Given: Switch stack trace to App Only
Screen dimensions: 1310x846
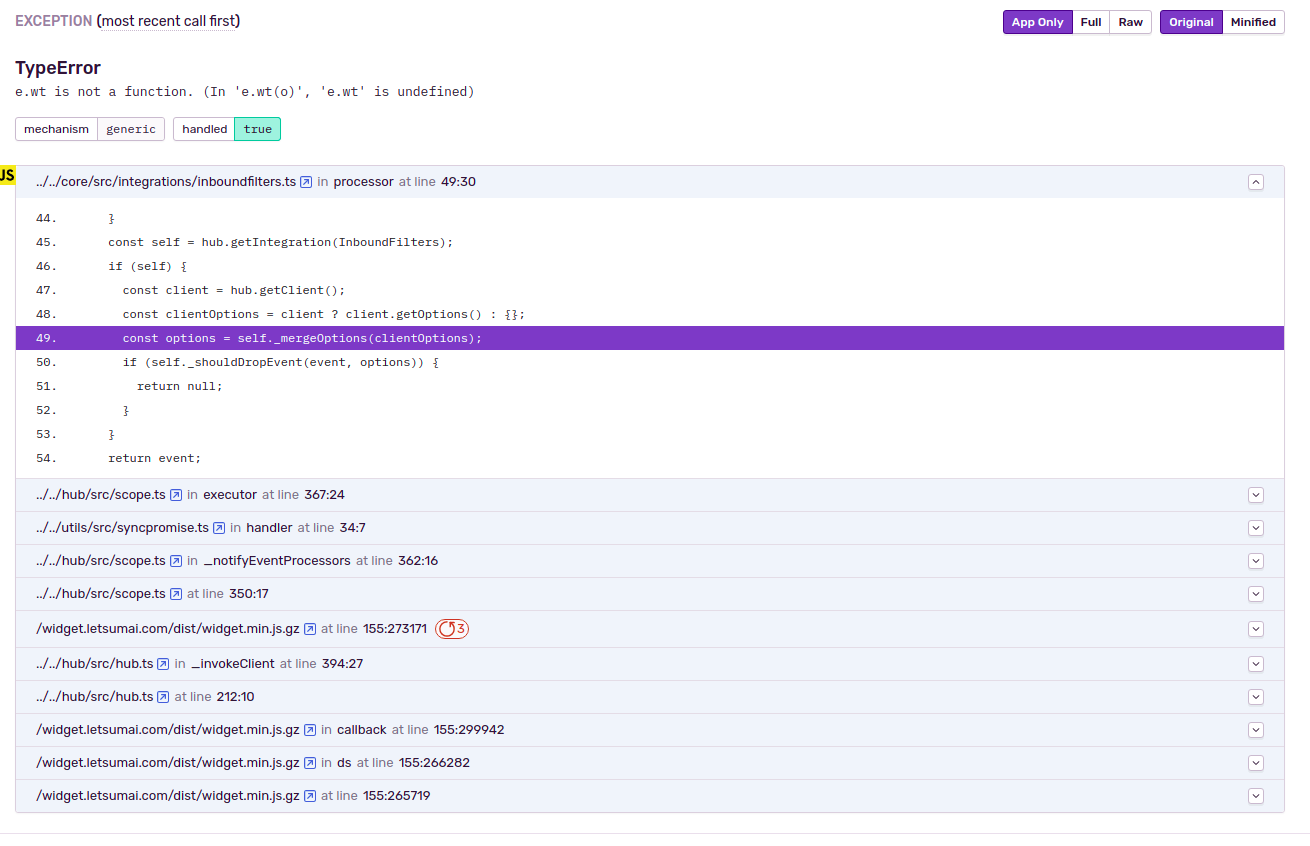Looking at the screenshot, I should point(1038,22).
